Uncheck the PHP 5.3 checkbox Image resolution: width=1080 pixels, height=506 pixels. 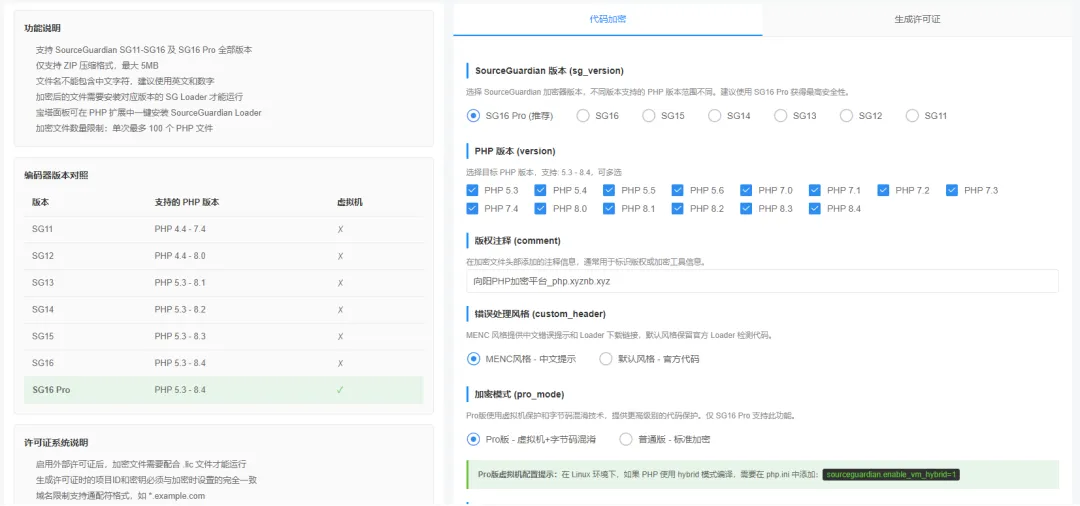coord(472,190)
